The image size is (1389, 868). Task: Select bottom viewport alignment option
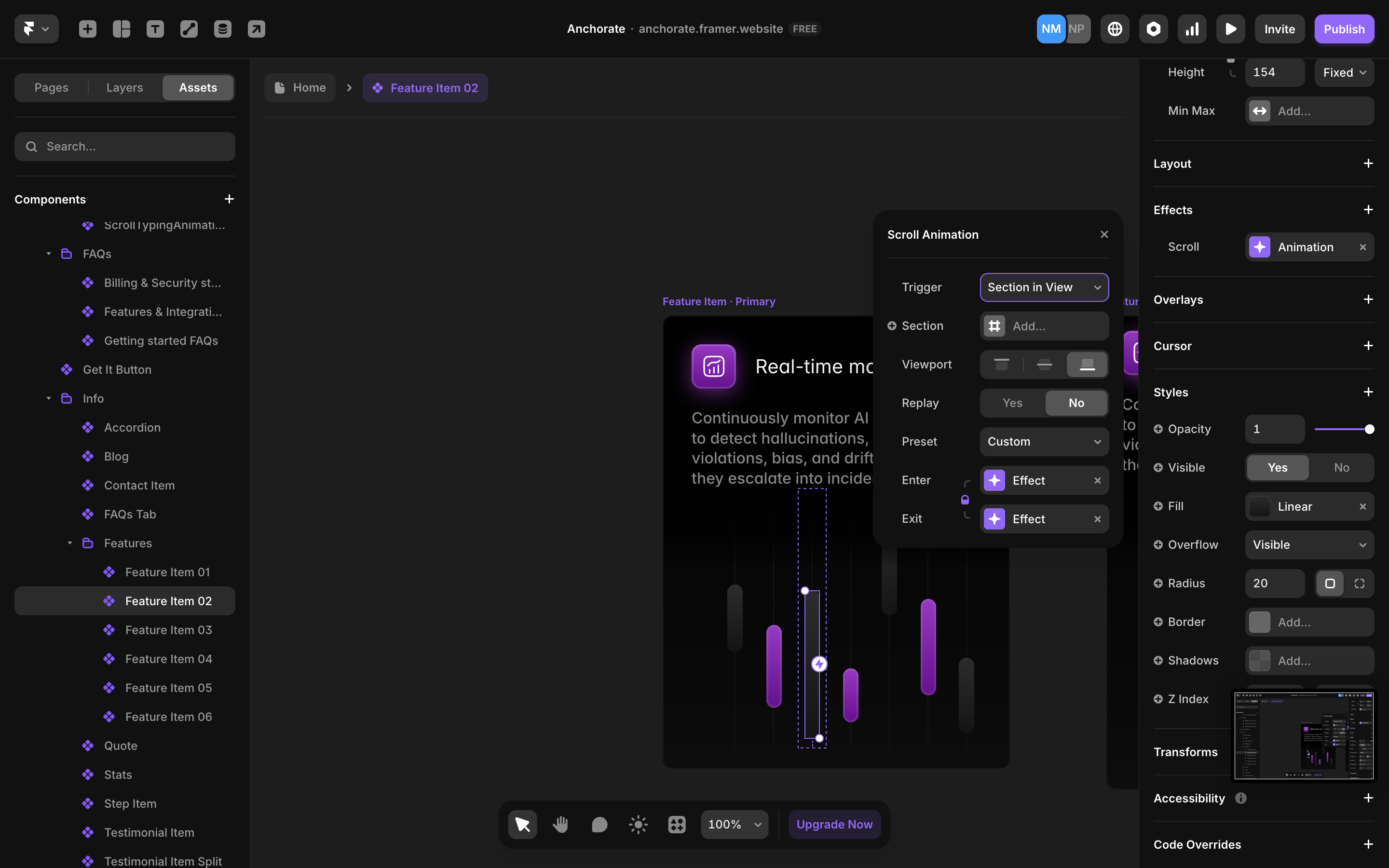(1087, 365)
